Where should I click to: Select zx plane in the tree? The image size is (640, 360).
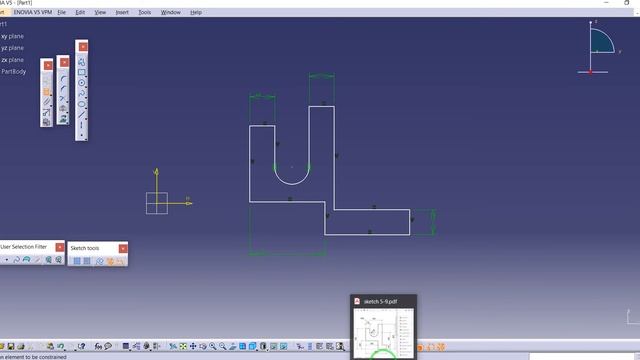point(12,60)
